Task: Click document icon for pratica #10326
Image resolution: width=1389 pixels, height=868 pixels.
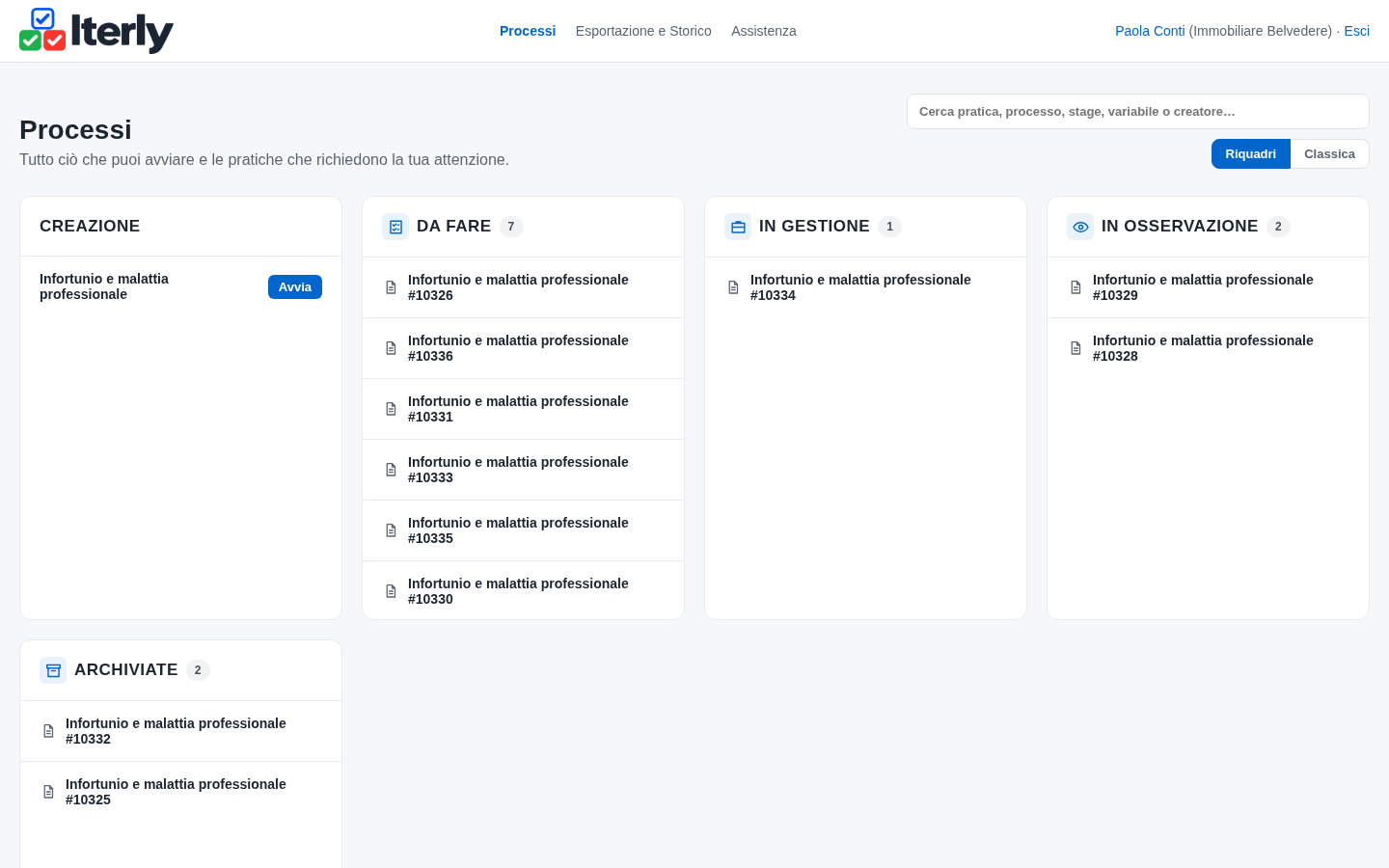Action: pos(391,287)
